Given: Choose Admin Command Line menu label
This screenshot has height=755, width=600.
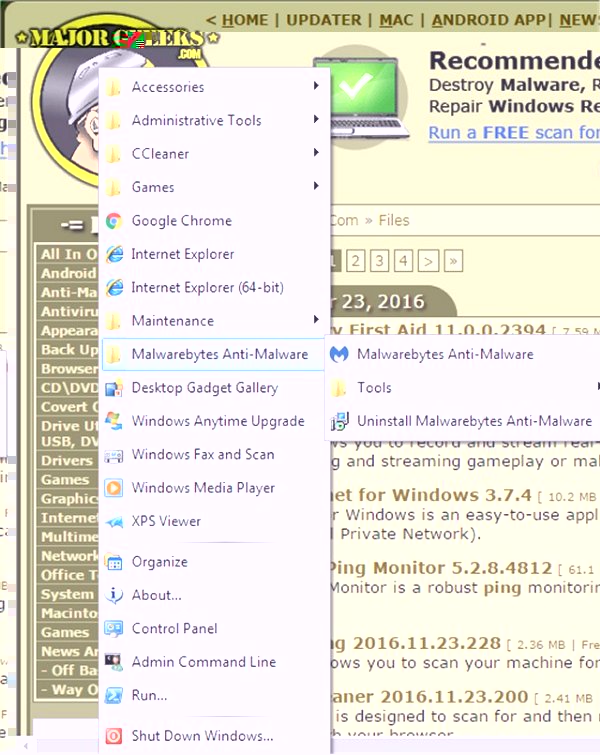Looking at the screenshot, I should pos(204,662).
